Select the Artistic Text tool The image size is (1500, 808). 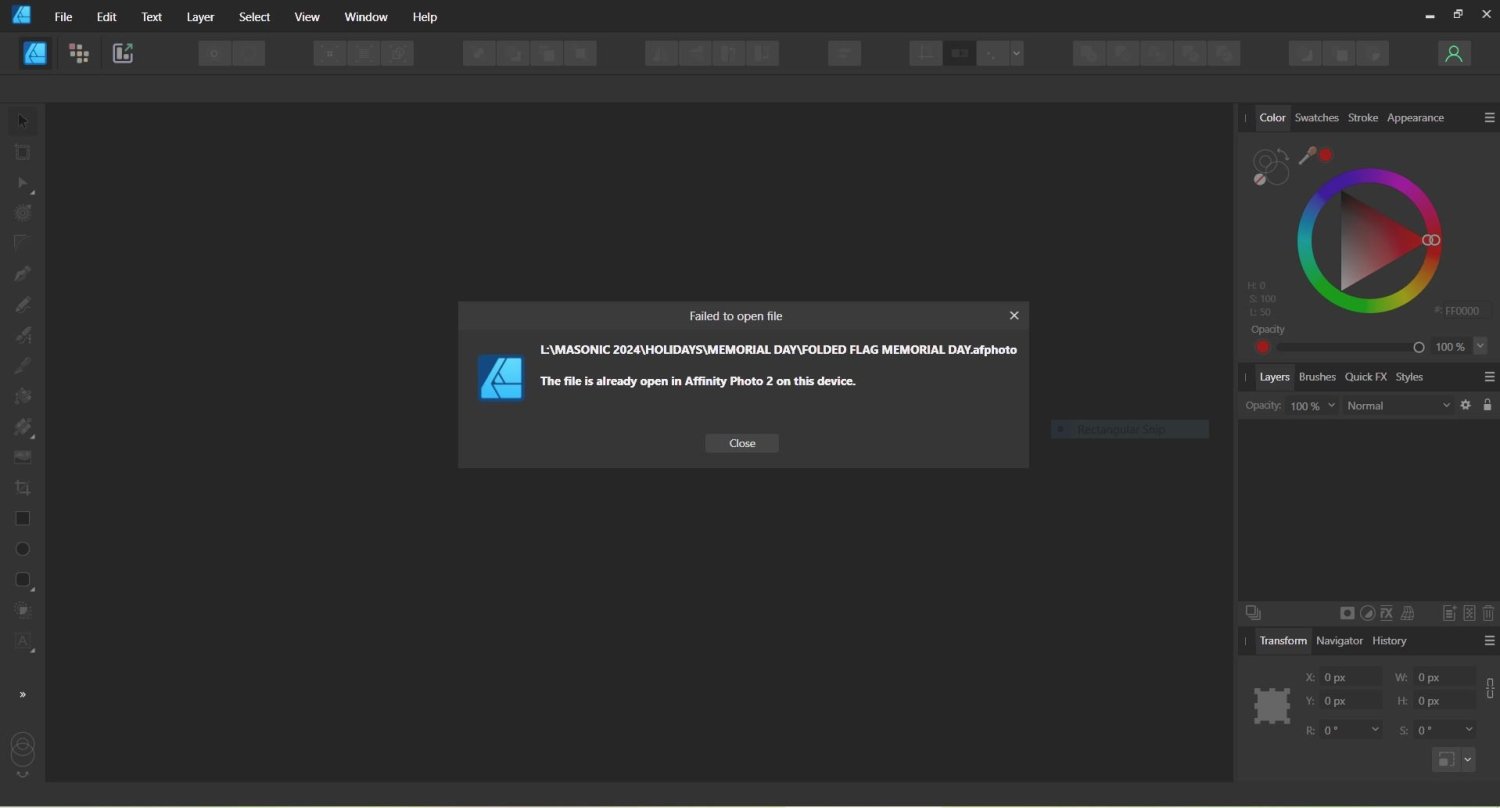tap(22, 641)
